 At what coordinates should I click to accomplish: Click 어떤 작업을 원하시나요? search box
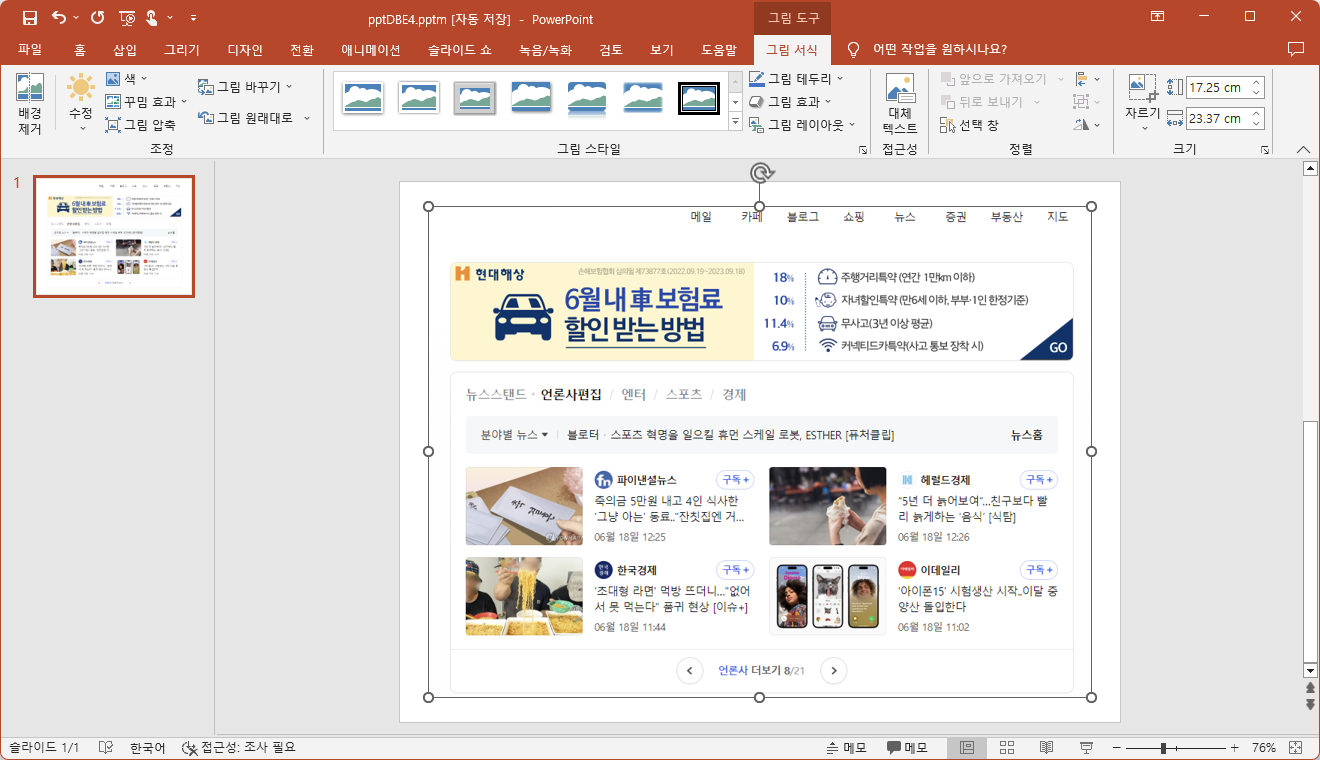(939, 49)
